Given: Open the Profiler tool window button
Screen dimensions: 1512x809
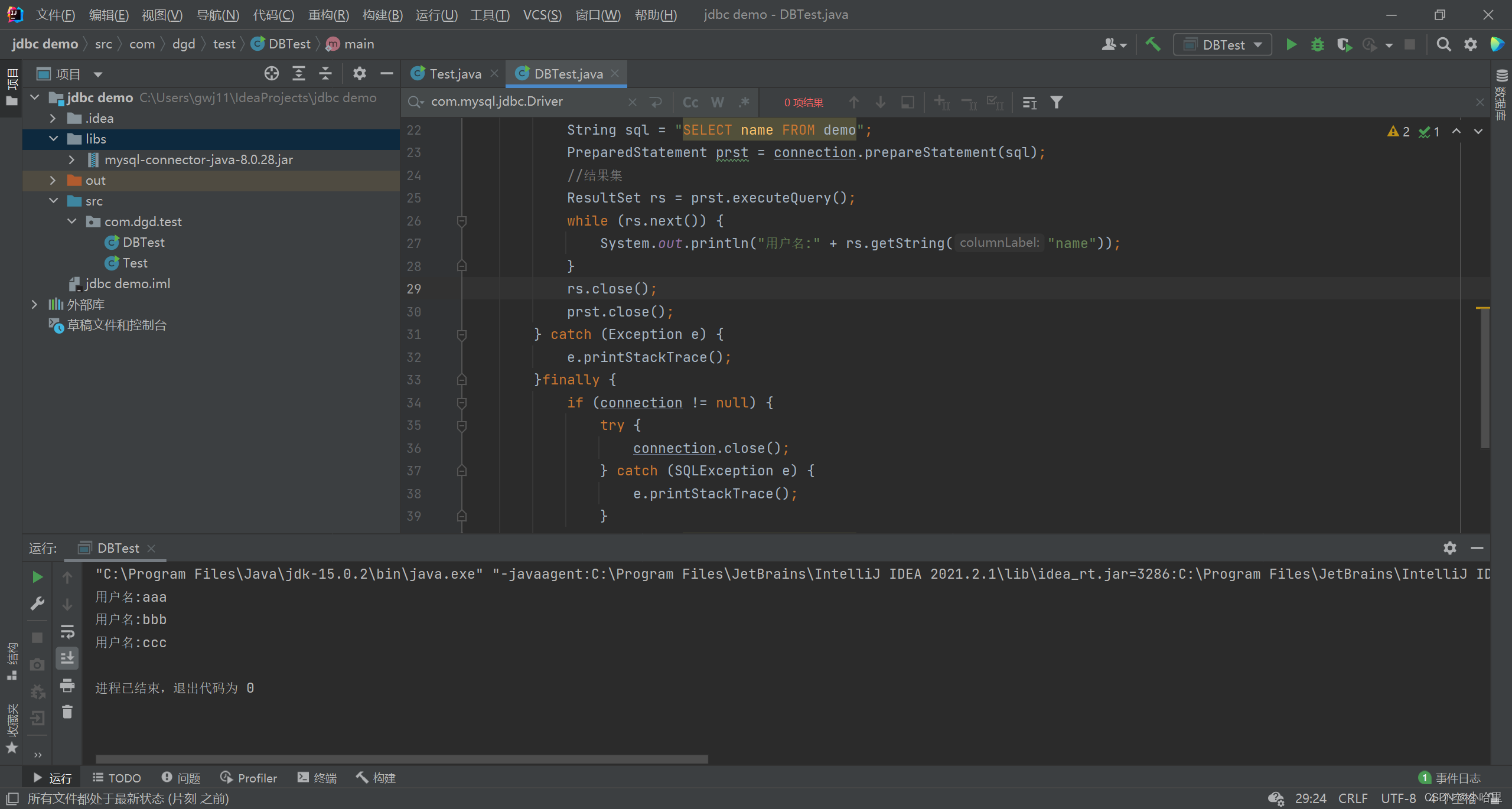Looking at the screenshot, I should coord(249,778).
